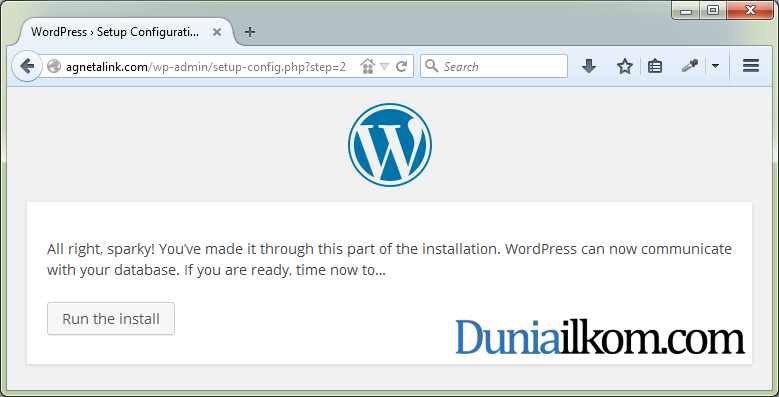Expand the URL history dropdown arrow
The image size is (779, 397).
(x=384, y=66)
